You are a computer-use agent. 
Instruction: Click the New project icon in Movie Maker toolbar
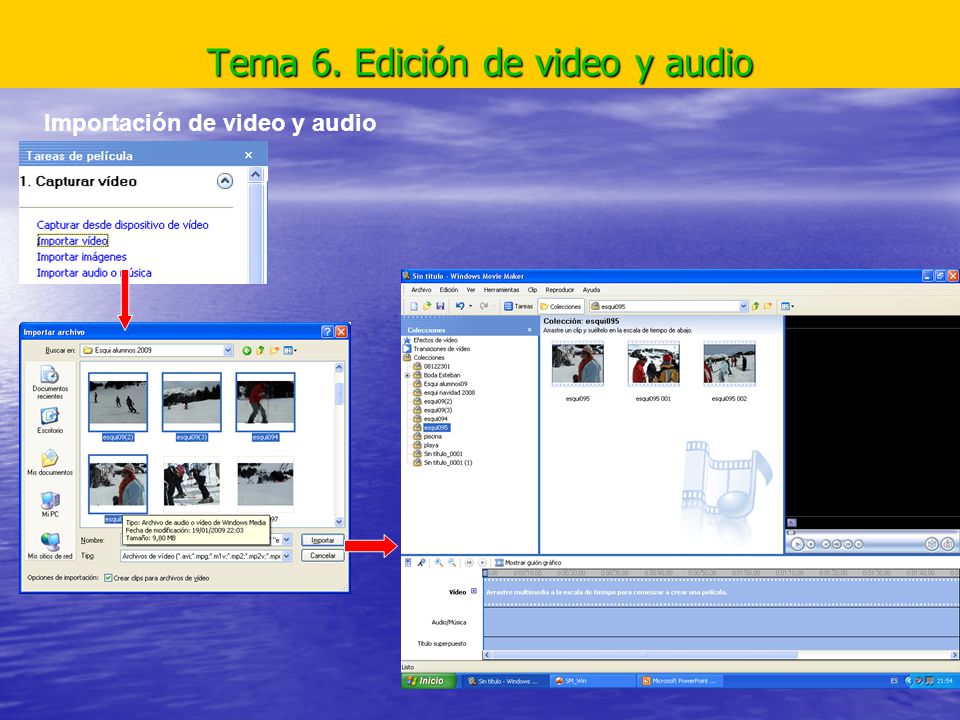[414, 306]
